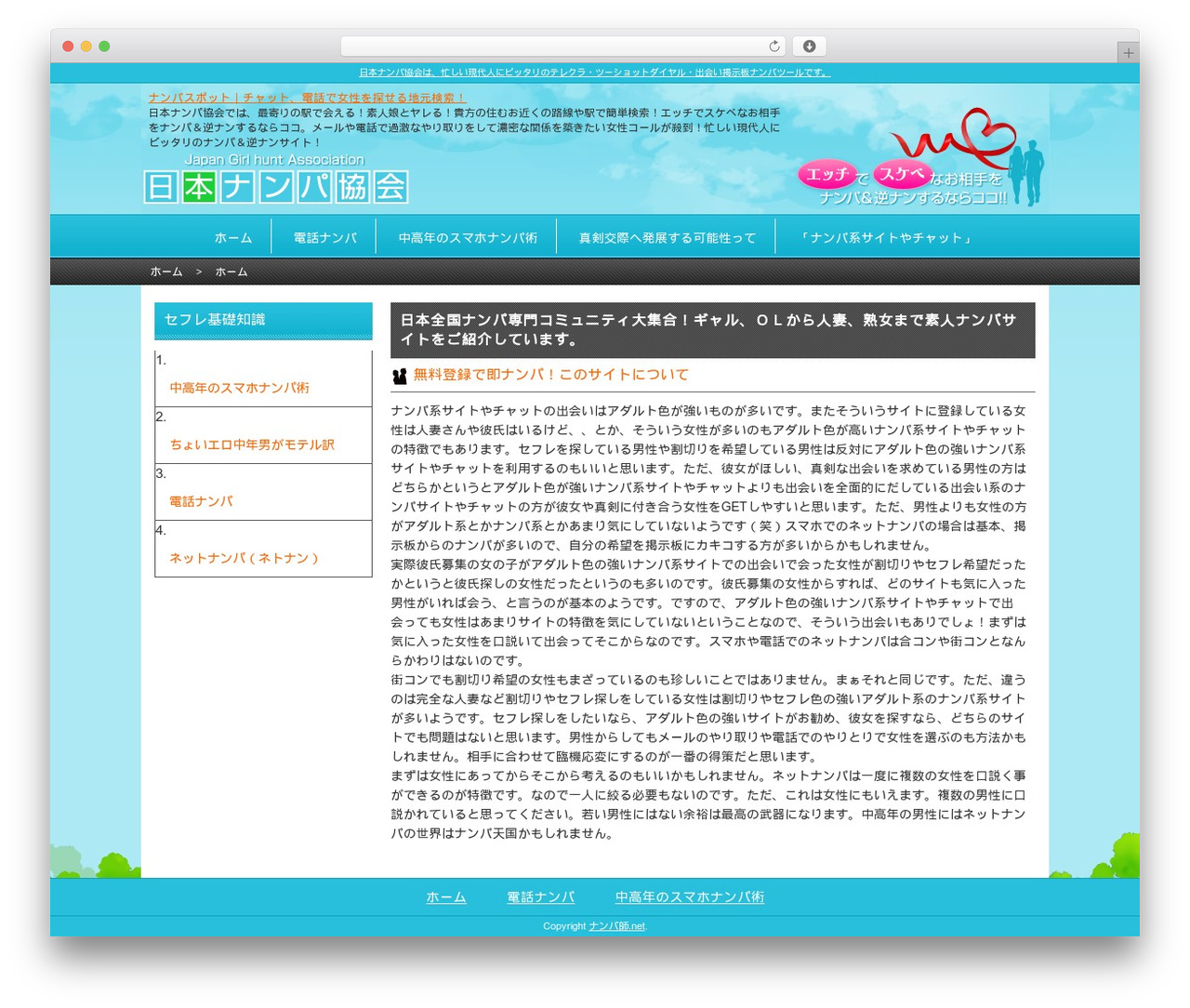This screenshot has height=1008, width=1190.
Task: Click the second ホーム breadcrumb entry
Action: [231, 272]
